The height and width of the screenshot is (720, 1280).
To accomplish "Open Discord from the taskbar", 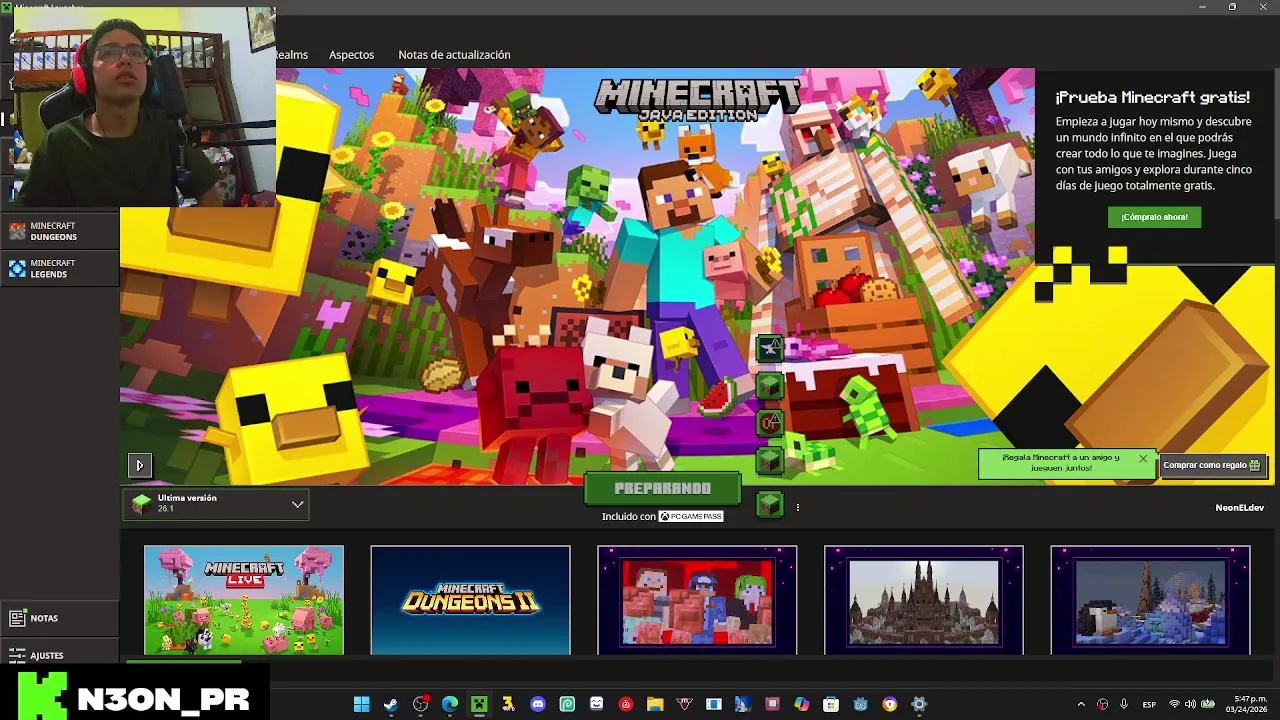I will click(x=538, y=704).
